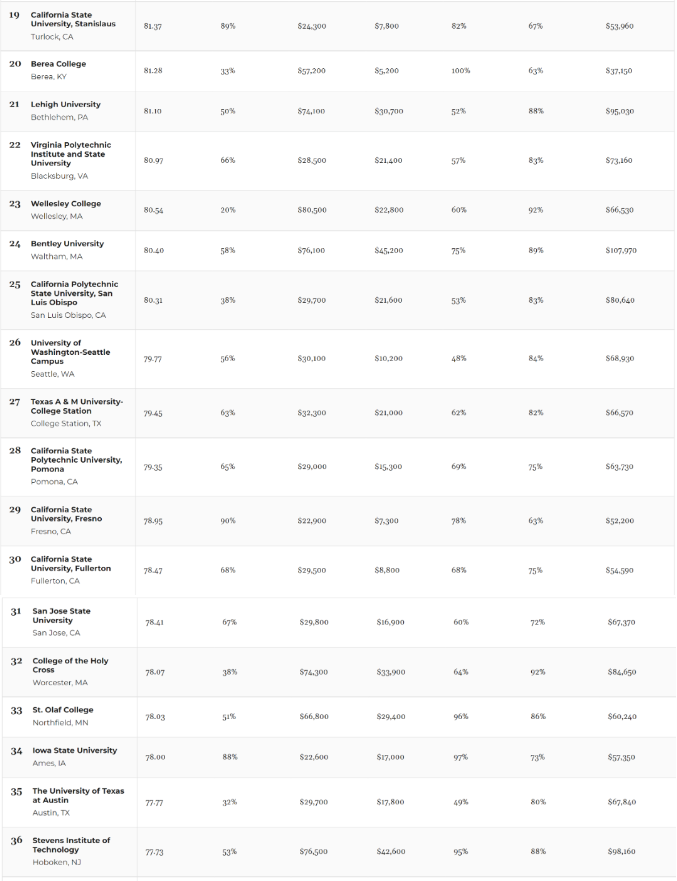Select Iowa State University name
The height and width of the screenshot is (881, 677).
(74, 750)
